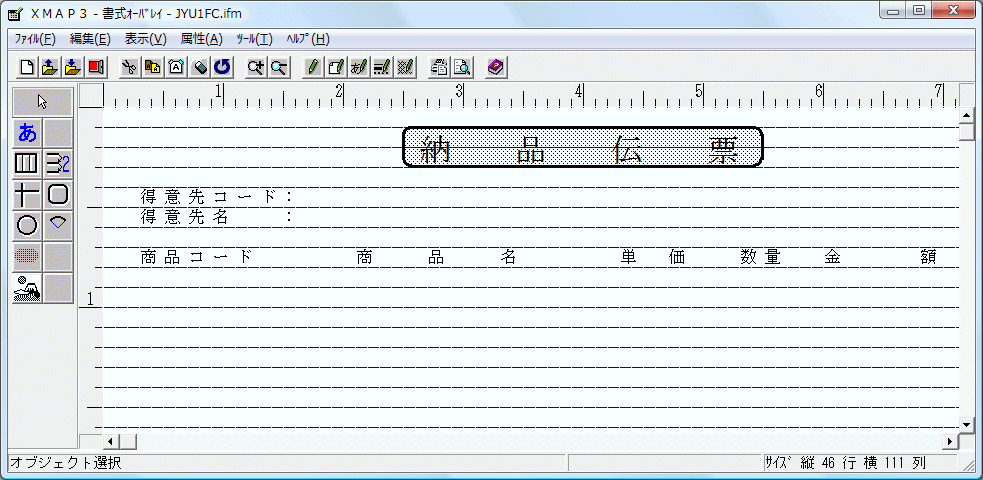Click the red exit door icon

coord(95,67)
